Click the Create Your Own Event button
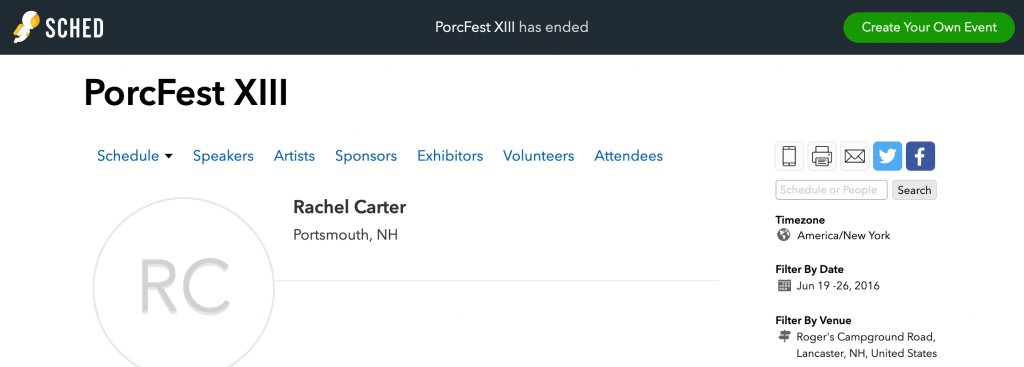Screen dimensions: 1024x367 click(x=929, y=27)
